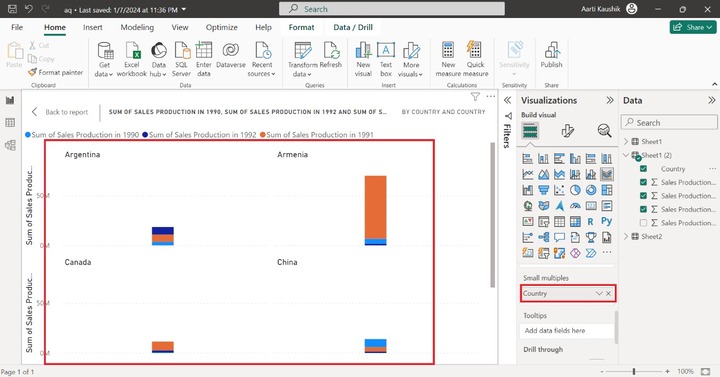Image resolution: width=720 pixels, height=377 pixels.
Task: Select the Python (Py) visual
Action: click(x=607, y=221)
